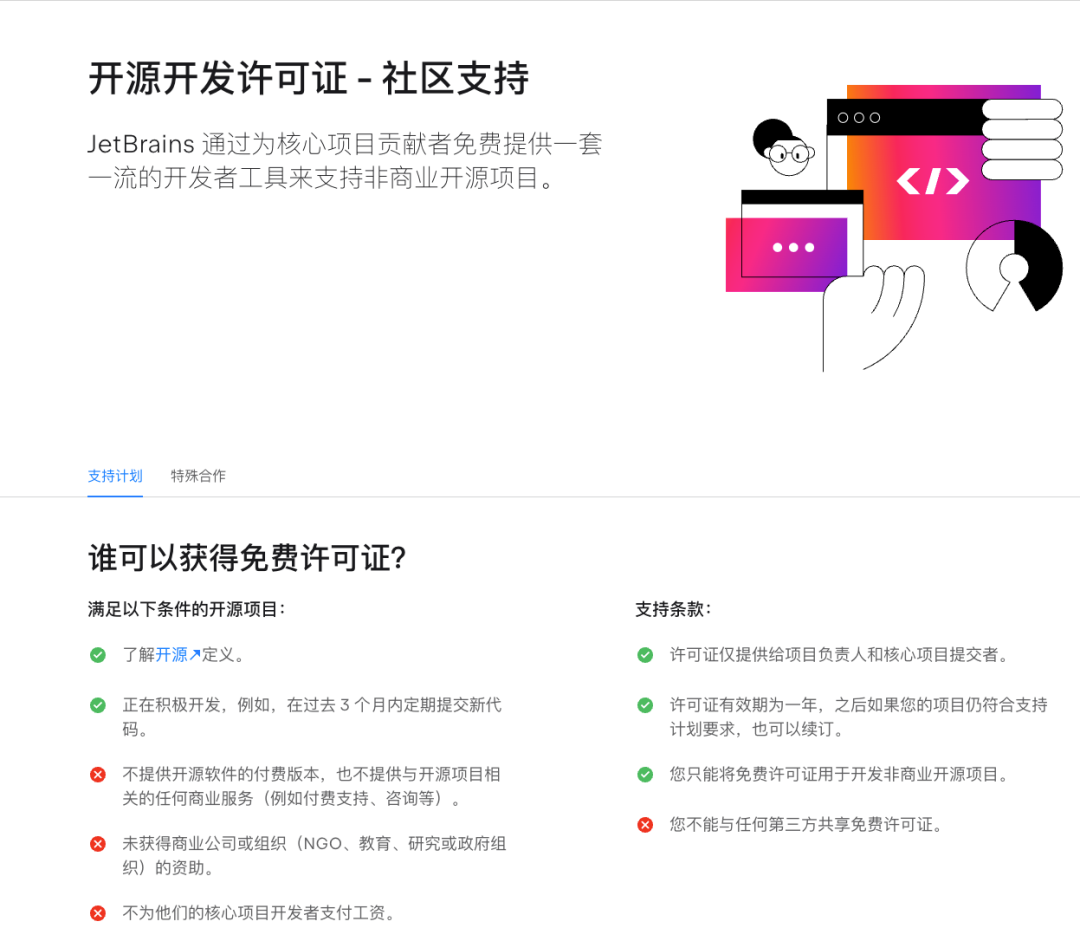This screenshot has width=1080, height=941.
Task: Click the heading 开源开发许可证 - 社区支持
Action: [309, 78]
